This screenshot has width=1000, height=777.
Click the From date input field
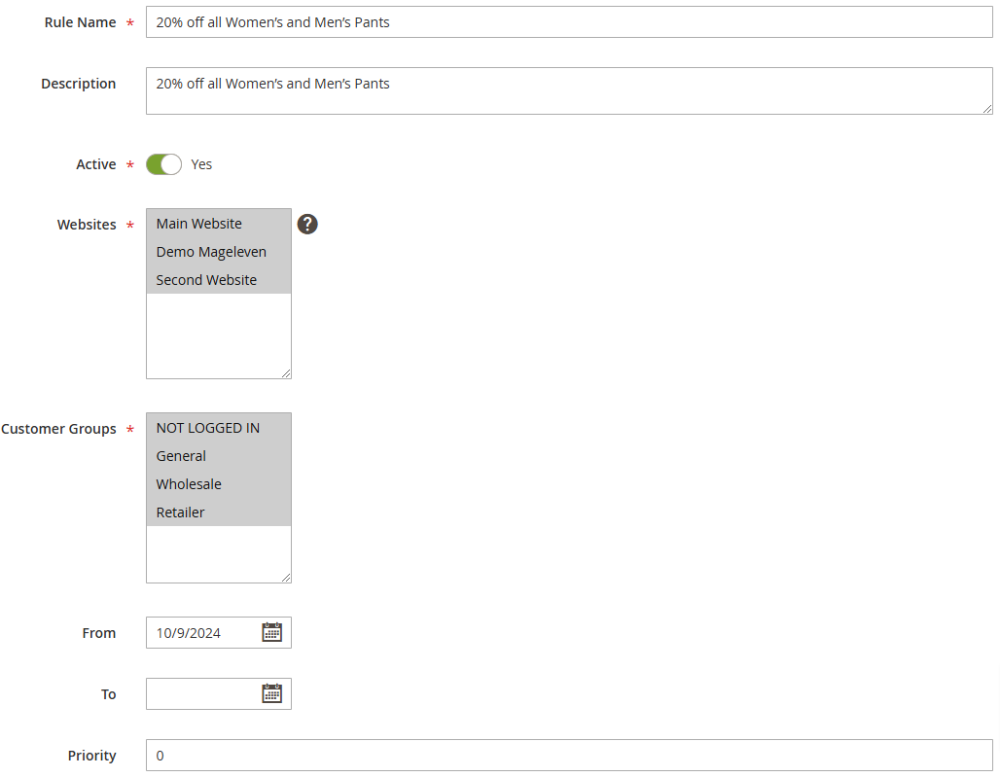203,633
